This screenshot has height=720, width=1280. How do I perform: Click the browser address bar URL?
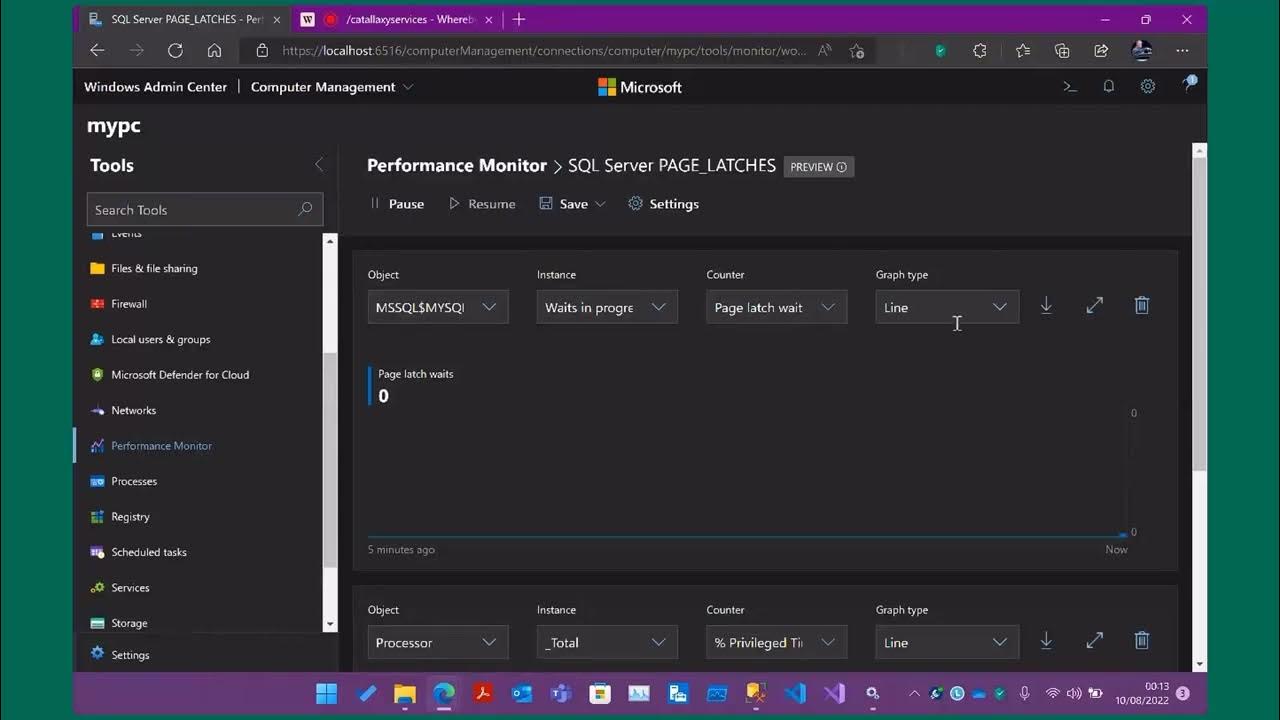[x=544, y=50]
